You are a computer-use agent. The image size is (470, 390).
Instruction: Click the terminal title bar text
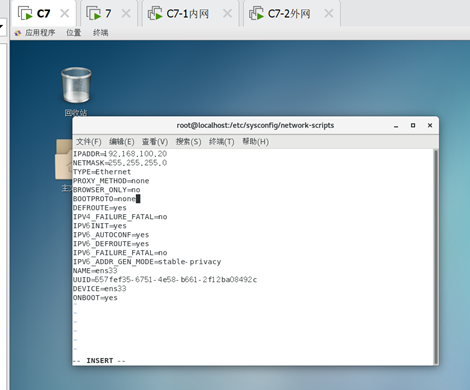[255, 125]
